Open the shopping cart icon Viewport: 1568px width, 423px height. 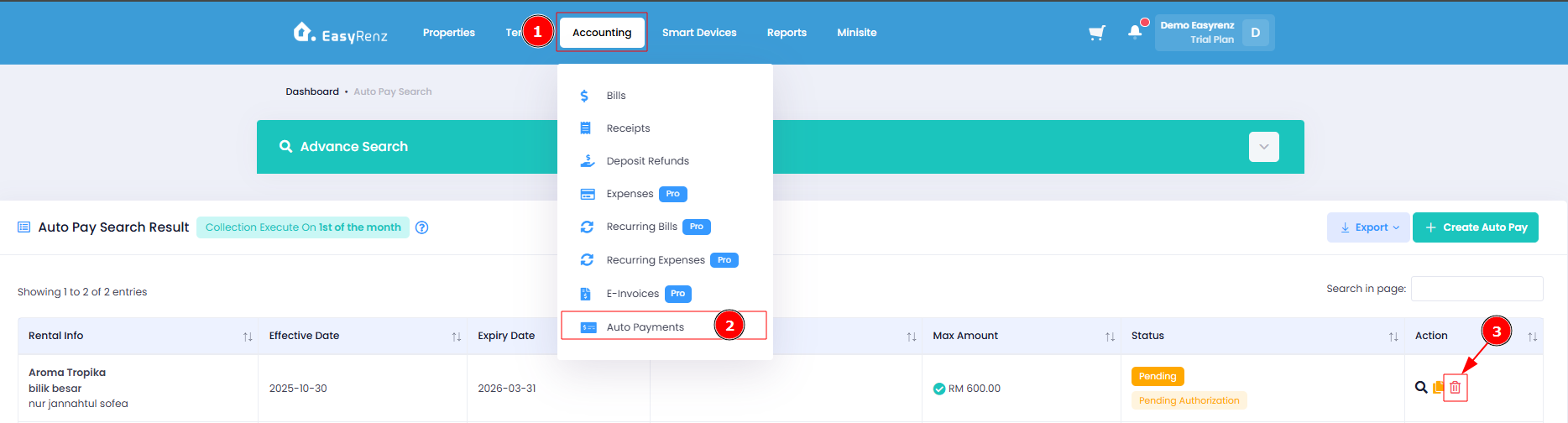point(1096,33)
